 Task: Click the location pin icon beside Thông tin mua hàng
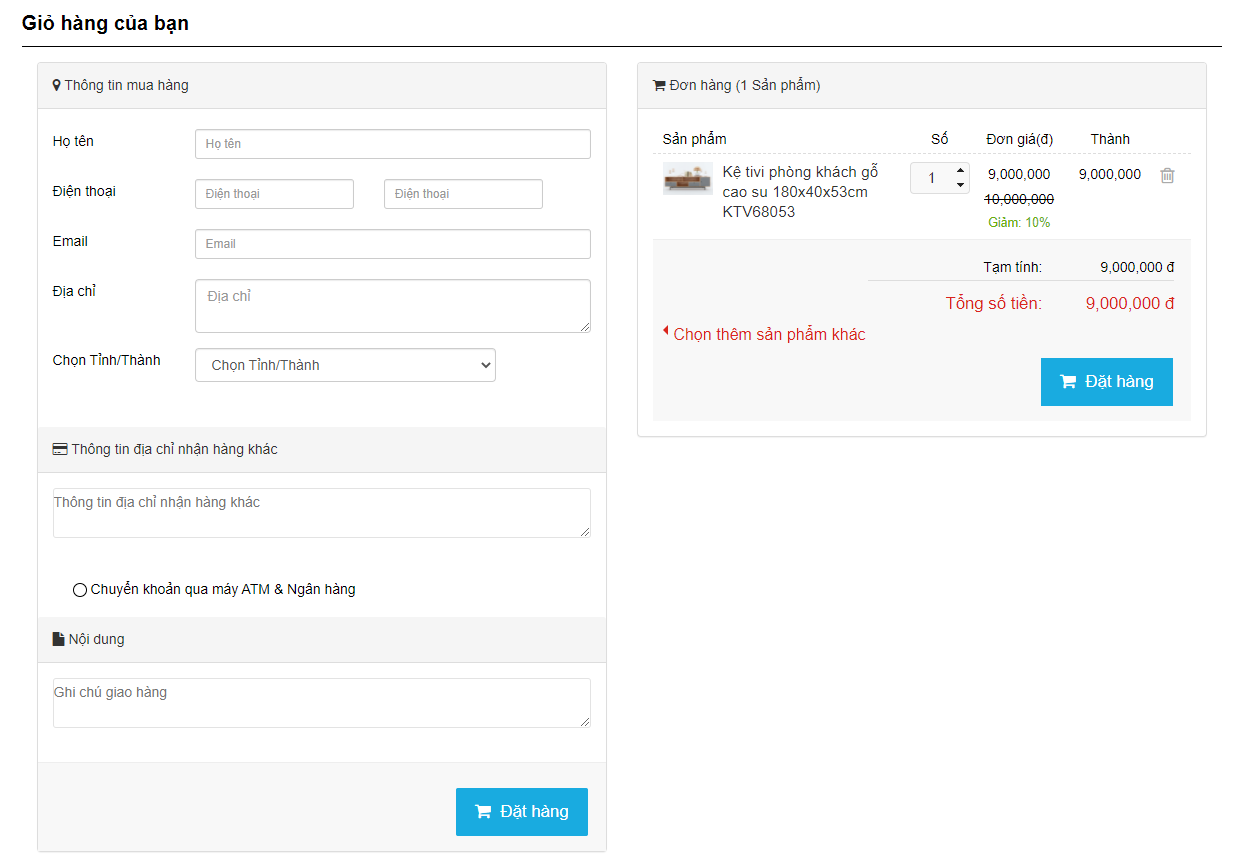pos(56,85)
